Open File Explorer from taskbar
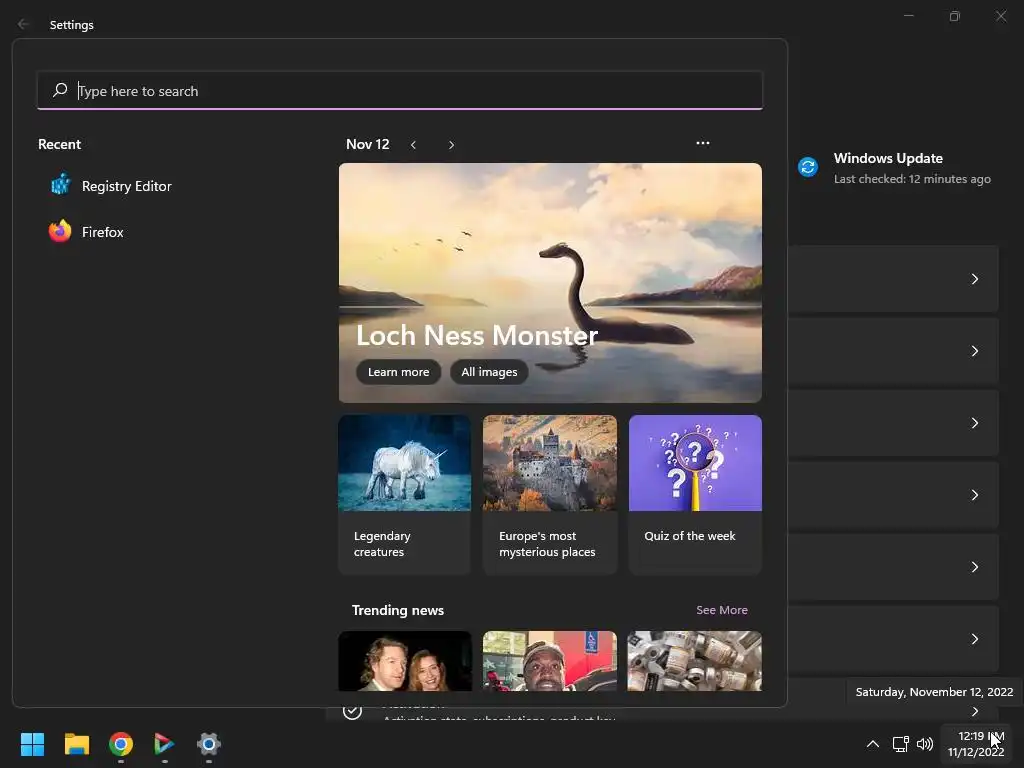 click(x=76, y=744)
